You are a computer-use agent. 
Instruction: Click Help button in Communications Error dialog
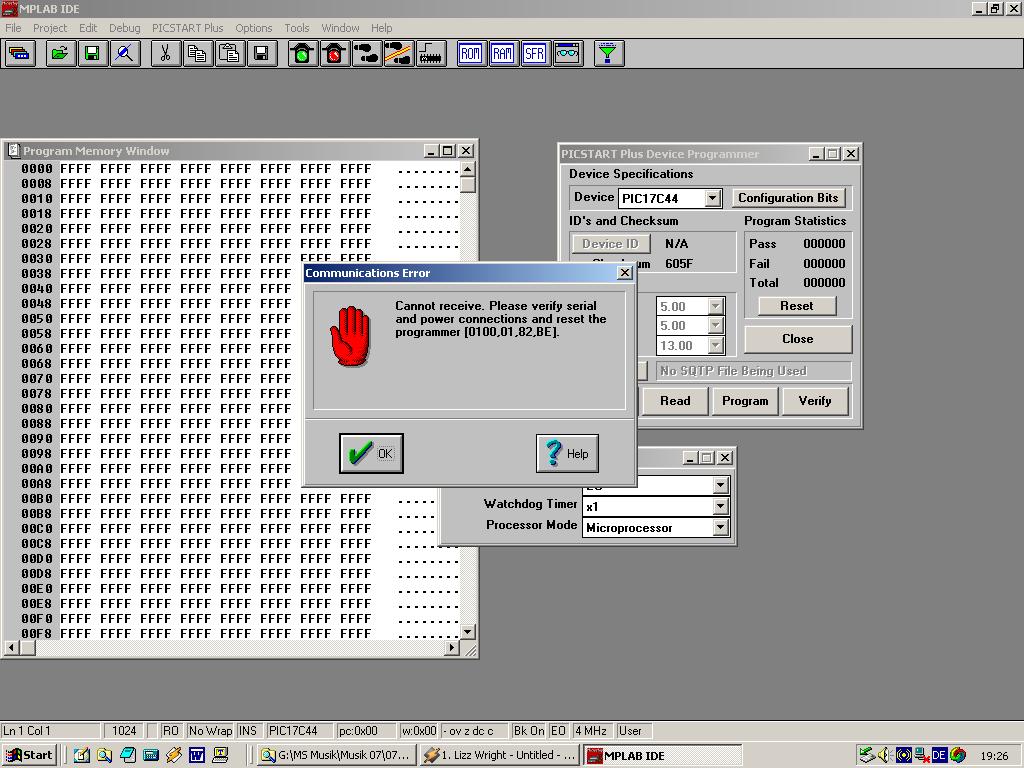(x=567, y=453)
